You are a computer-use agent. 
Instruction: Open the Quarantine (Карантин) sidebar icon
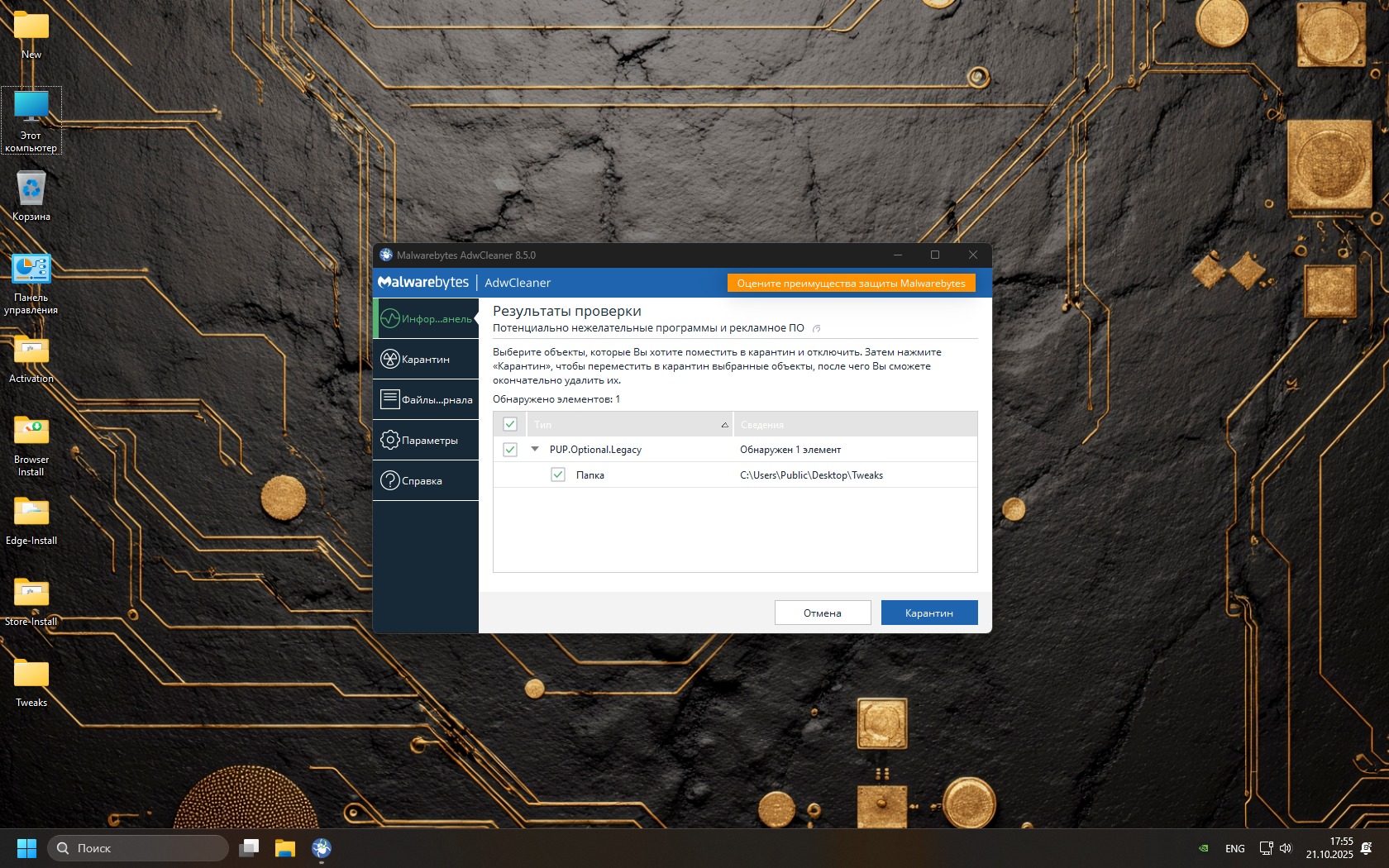point(390,359)
